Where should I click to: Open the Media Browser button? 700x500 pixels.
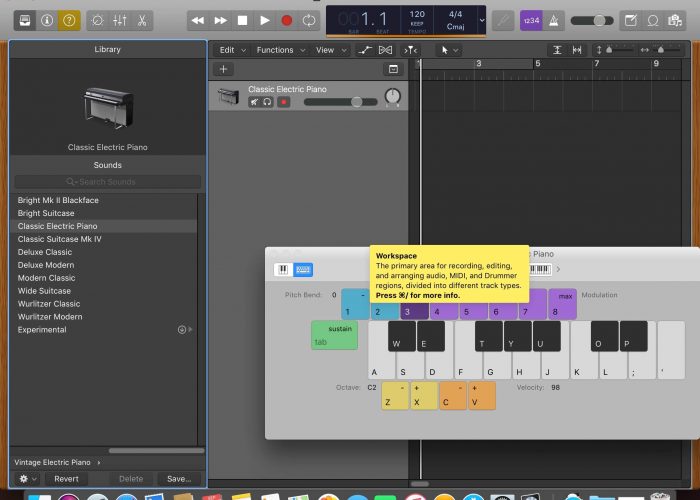pyautogui.click(x=675, y=21)
